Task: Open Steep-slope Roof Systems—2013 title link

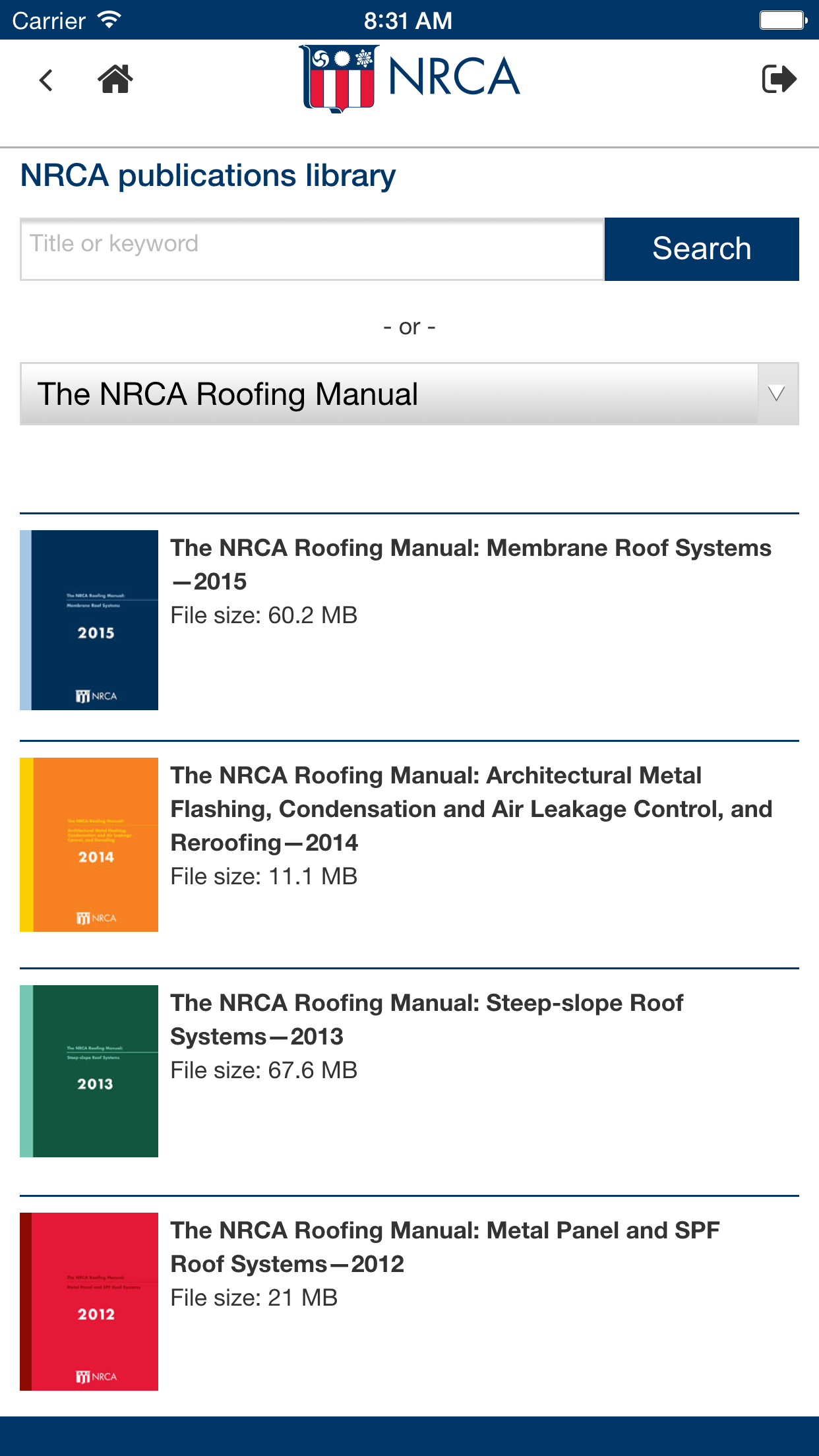Action: point(427,1019)
